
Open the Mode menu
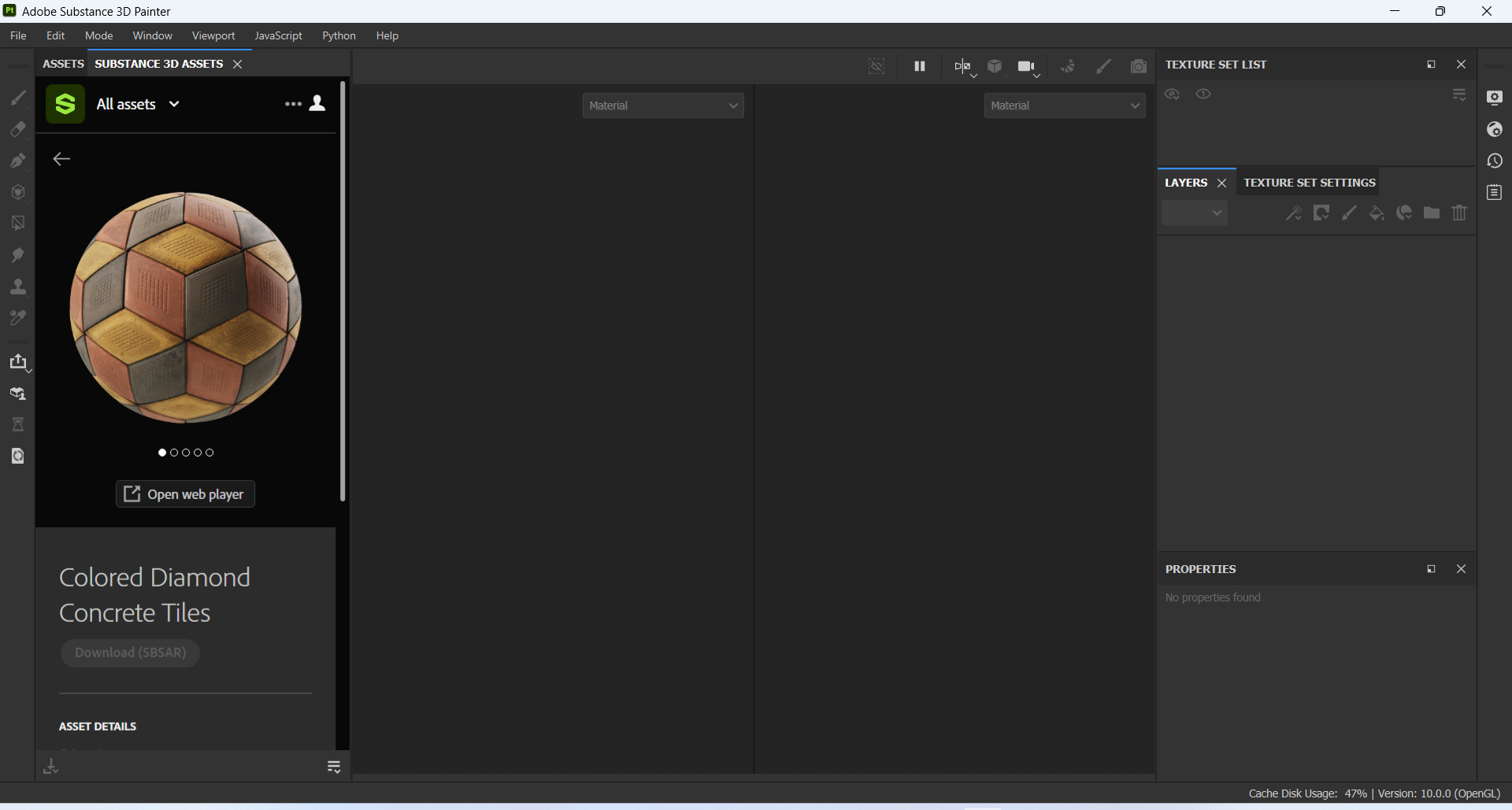click(x=98, y=36)
